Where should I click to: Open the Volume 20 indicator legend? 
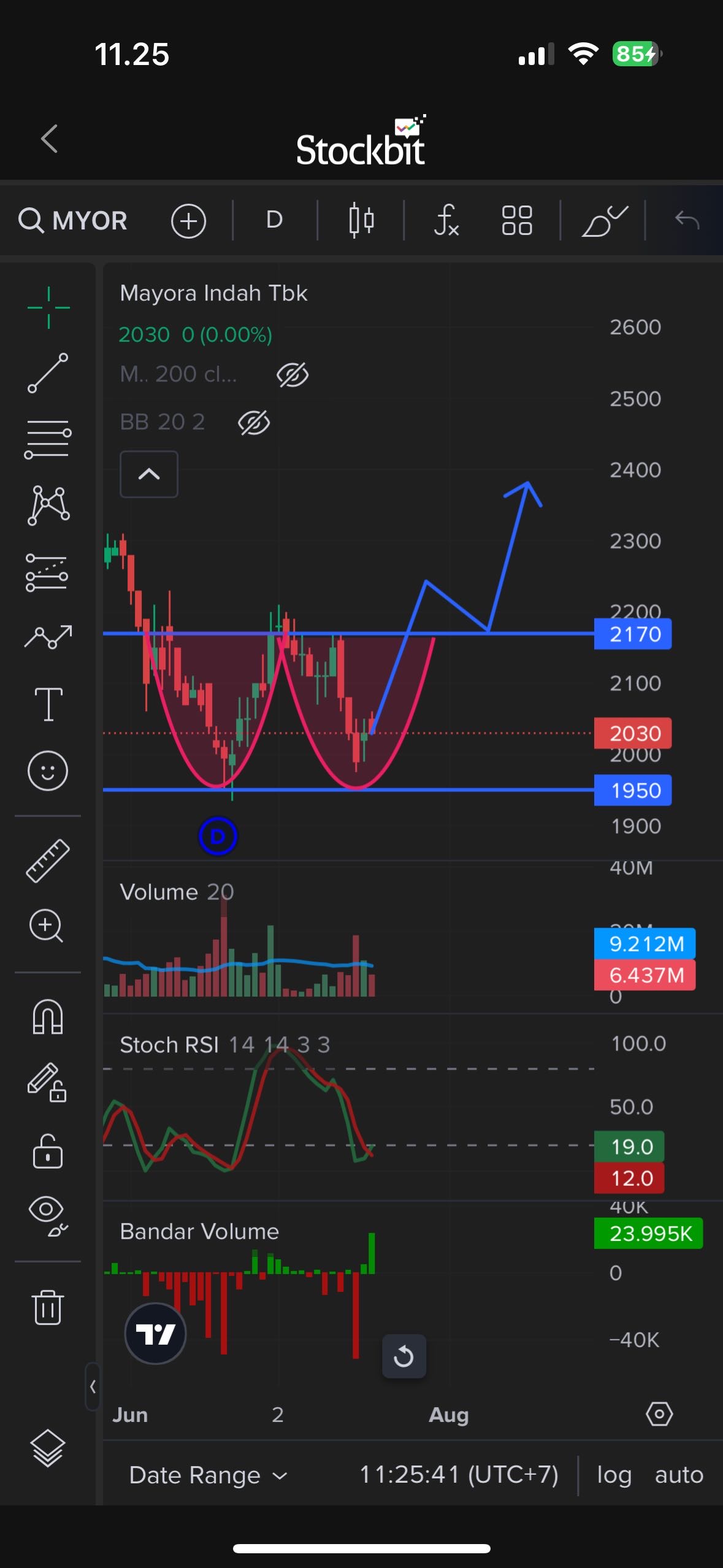tap(177, 892)
